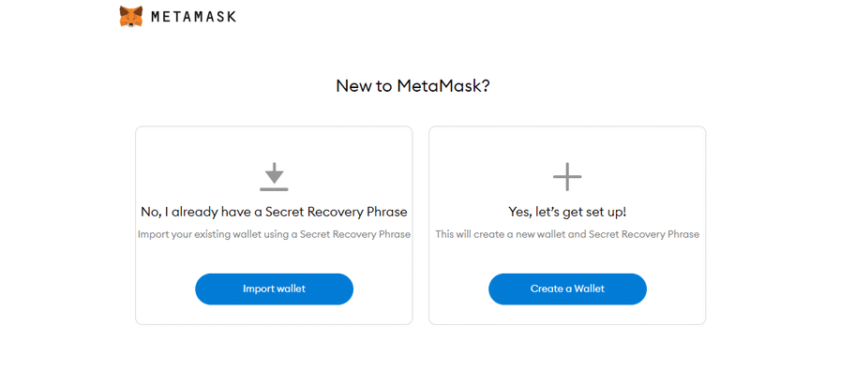Click the 'New to MetaMask?' heading

pyautogui.click(x=413, y=86)
